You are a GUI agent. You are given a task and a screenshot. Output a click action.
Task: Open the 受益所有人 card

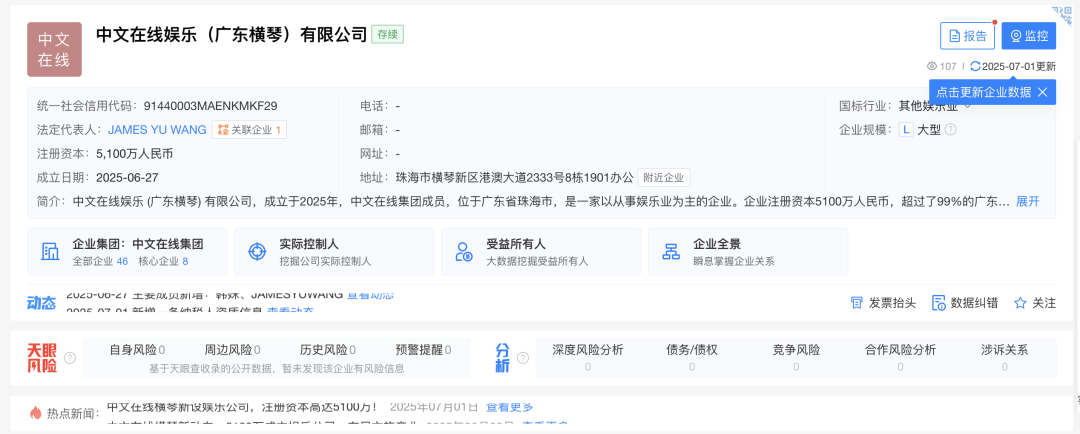541,251
